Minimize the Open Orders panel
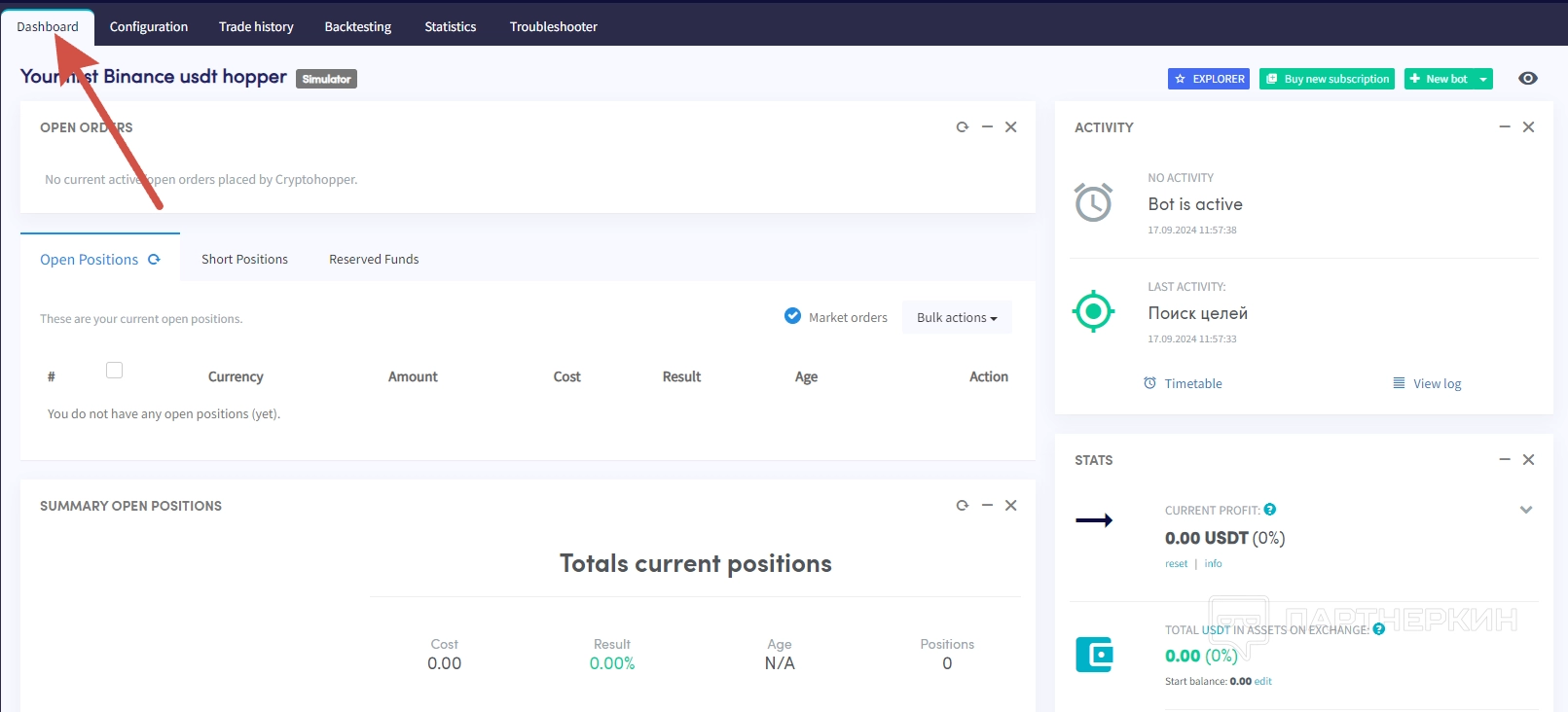 [987, 127]
